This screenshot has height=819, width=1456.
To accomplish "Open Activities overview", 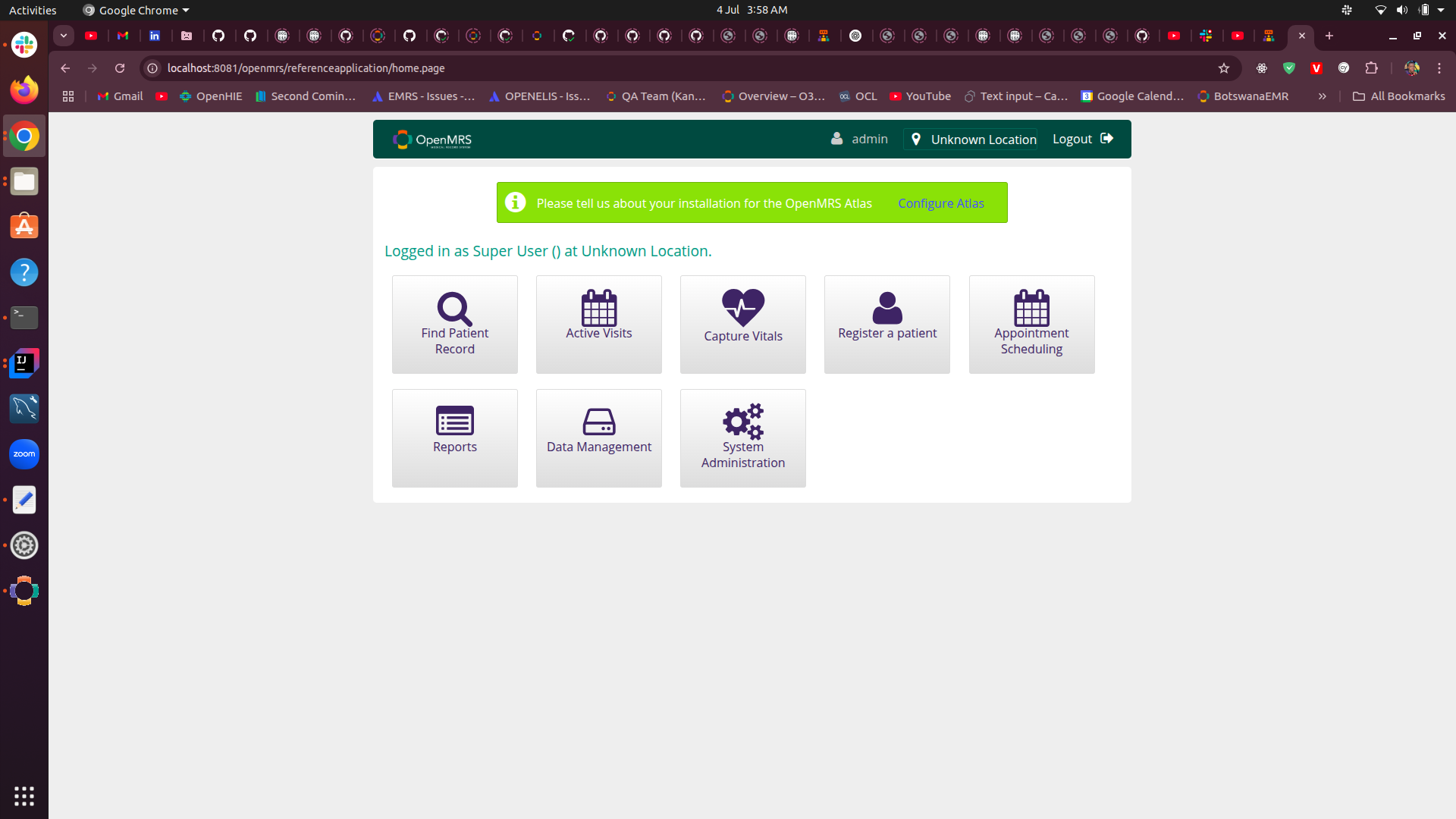I will tap(33, 10).
